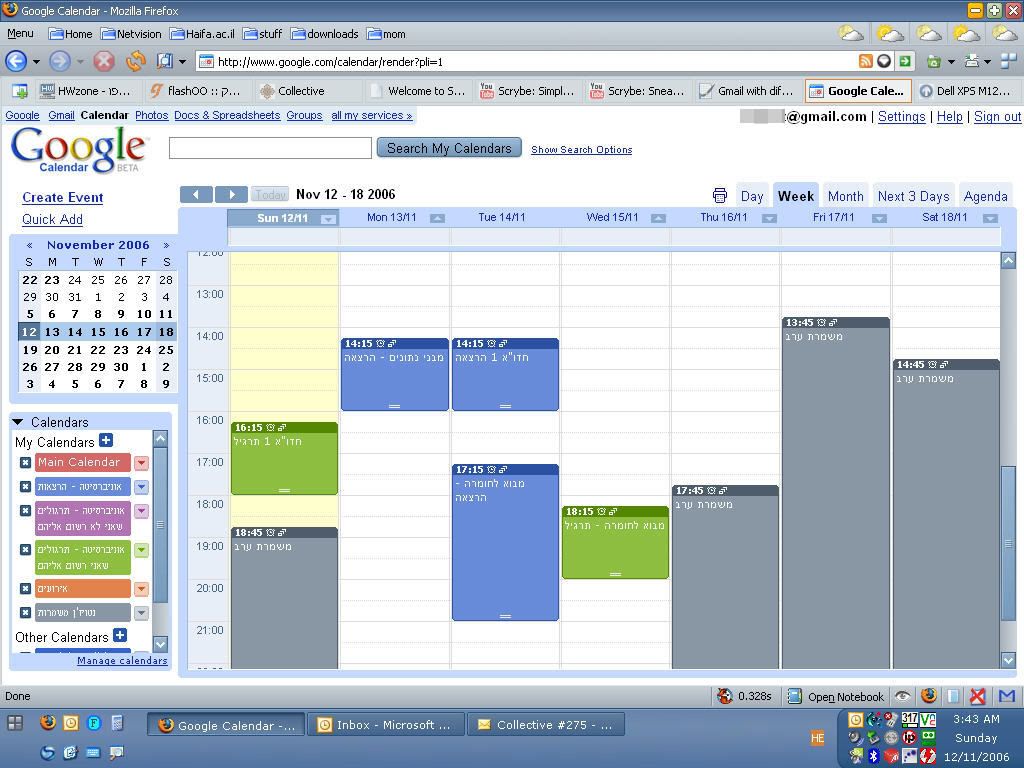1024x768 pixels.
Task: Click the Quick Add link
Action: [x=52, y=219]
